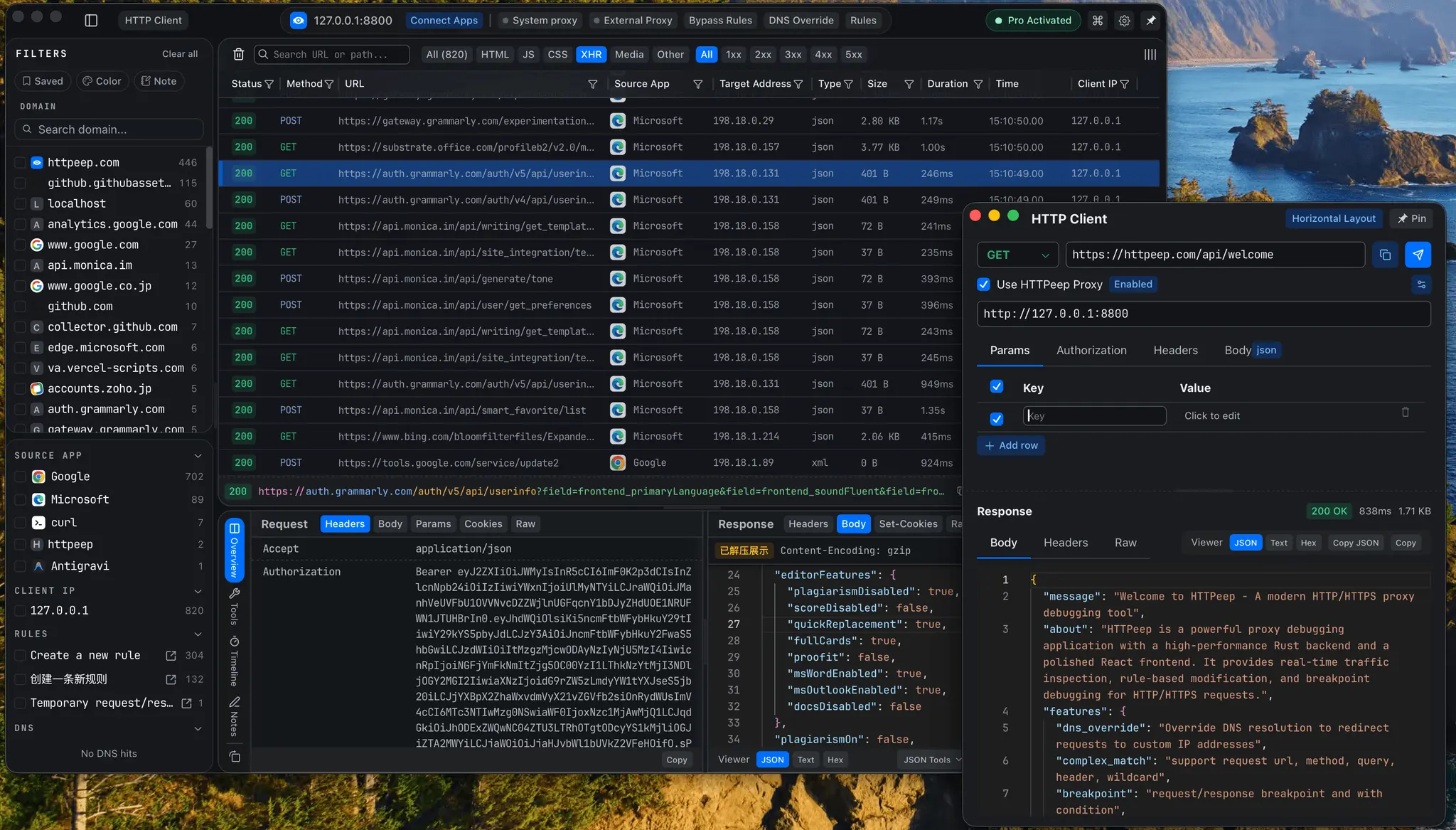Switch to Horizontal Layout

click(x=1333, y=218)
